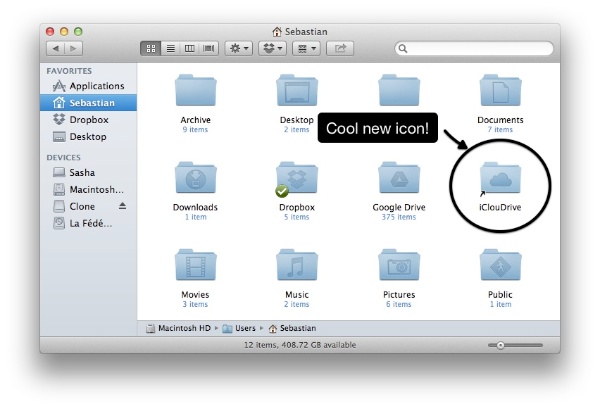Viewport: 600px width, 409px height.
Task: Open the Pictures folder icon
Action: (399, 265)
